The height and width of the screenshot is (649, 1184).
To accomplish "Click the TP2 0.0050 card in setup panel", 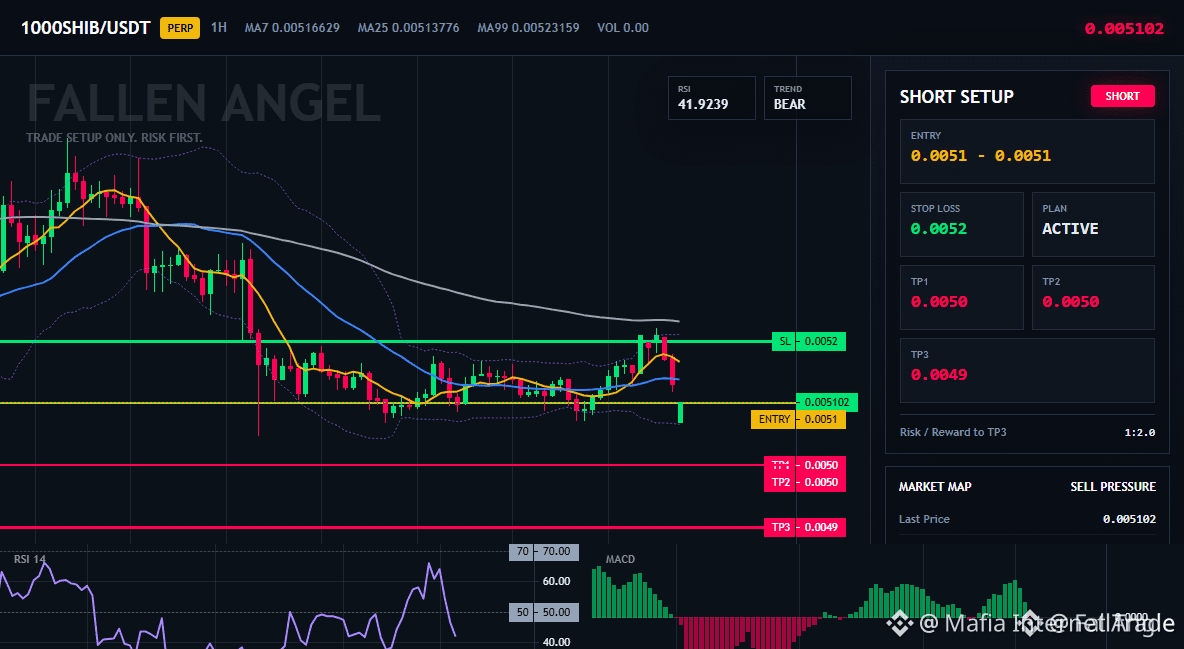I will (1093, 297).
